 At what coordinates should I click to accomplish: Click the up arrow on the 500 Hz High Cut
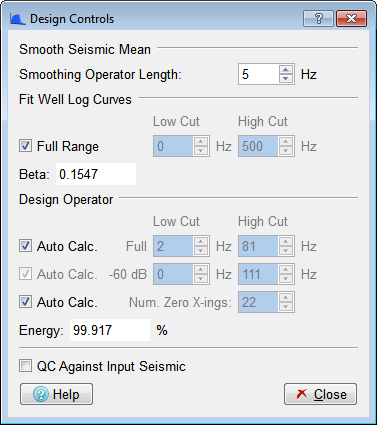coord(286,141)
